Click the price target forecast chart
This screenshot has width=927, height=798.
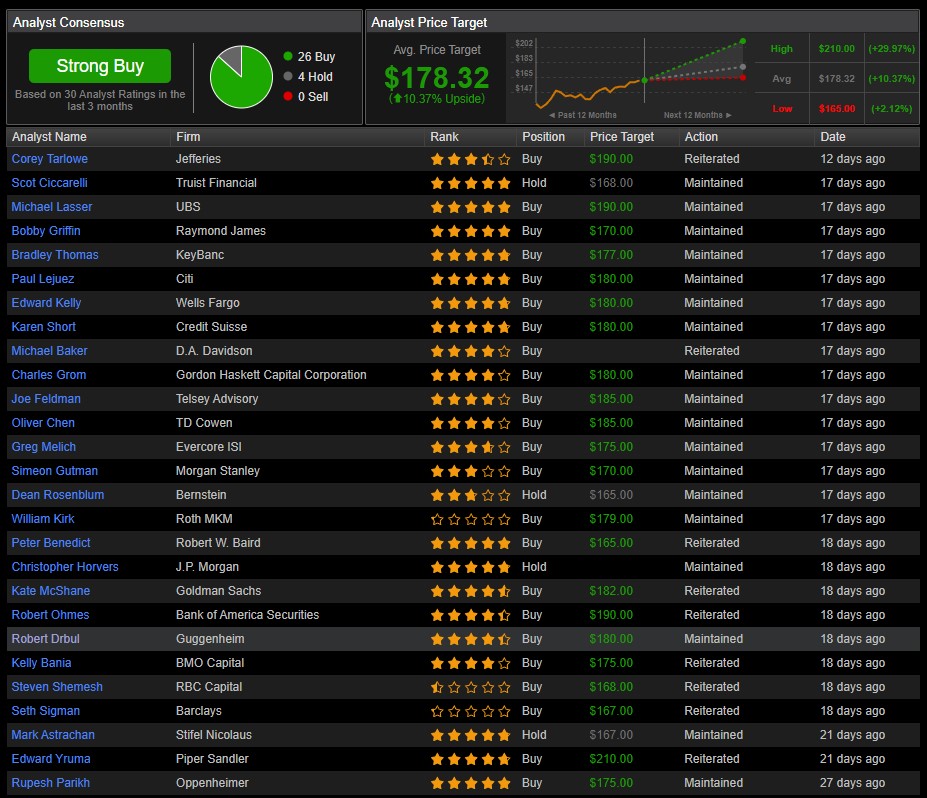point(630,78)
